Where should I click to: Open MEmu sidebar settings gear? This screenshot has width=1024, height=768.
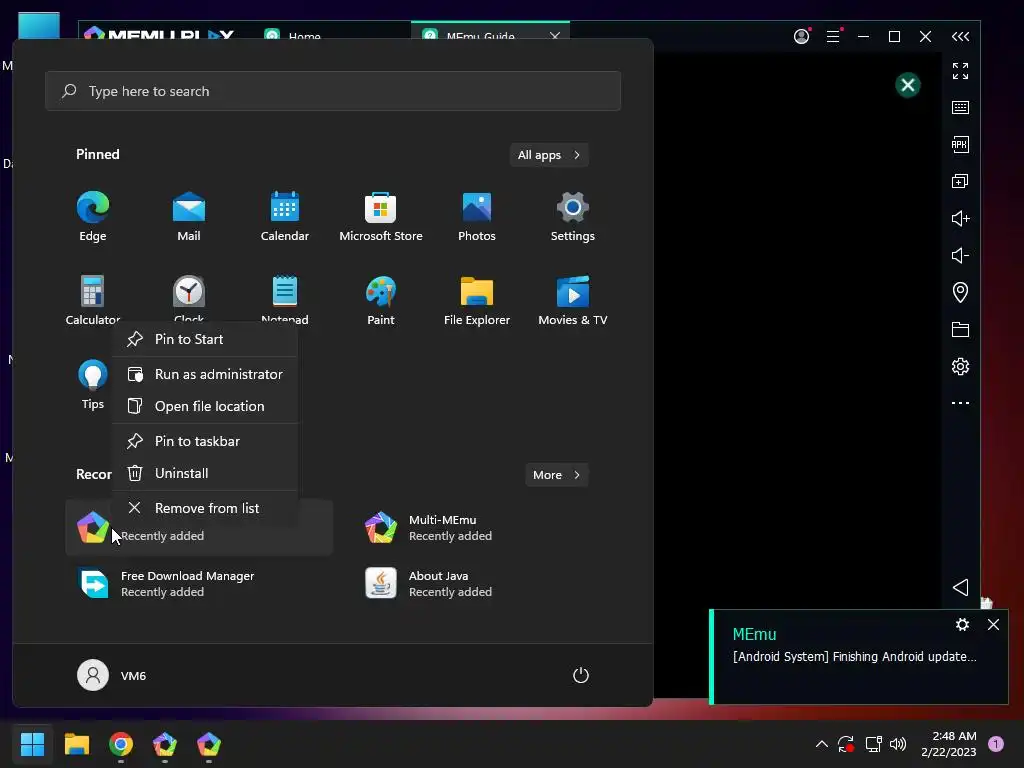(960, 366)
